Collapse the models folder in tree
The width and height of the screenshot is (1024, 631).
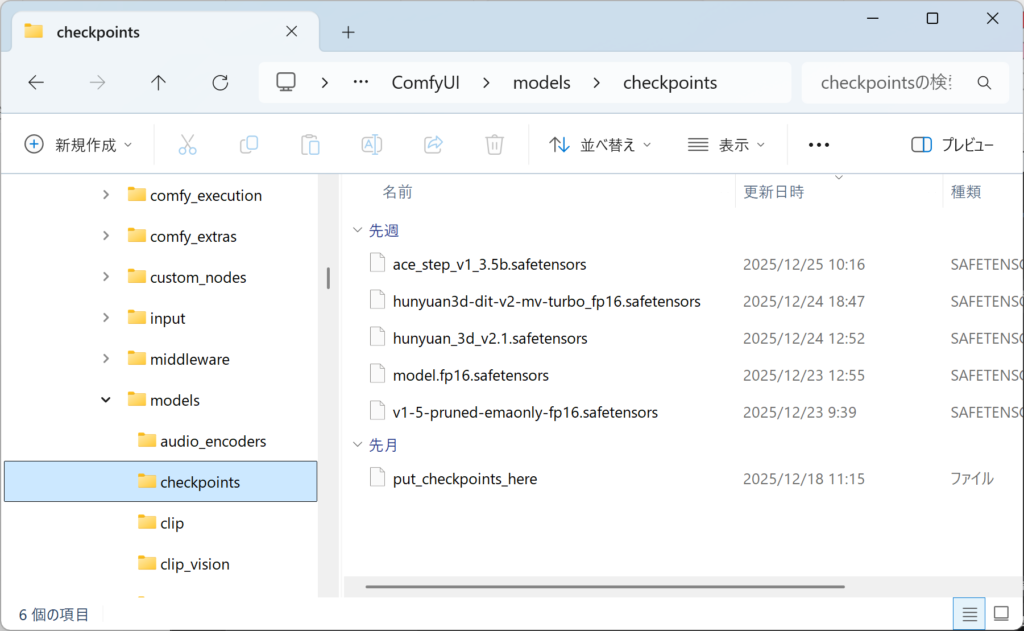pyautogui.click(x=106, y=400)
